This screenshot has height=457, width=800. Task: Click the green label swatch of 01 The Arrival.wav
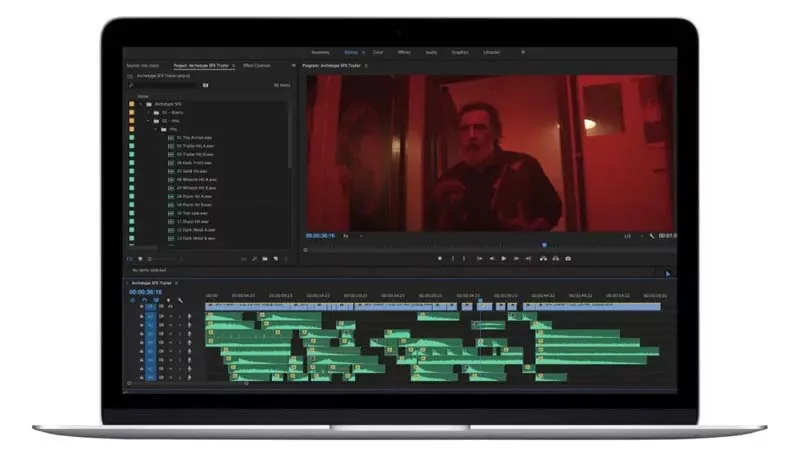point(132,138)
